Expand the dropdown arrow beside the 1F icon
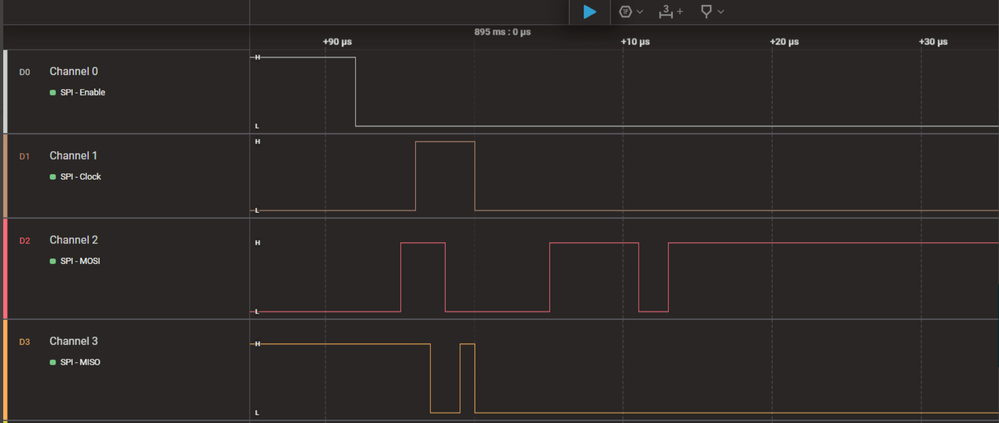This screenshot has height=423, width=999. click(x=640, y=12)
